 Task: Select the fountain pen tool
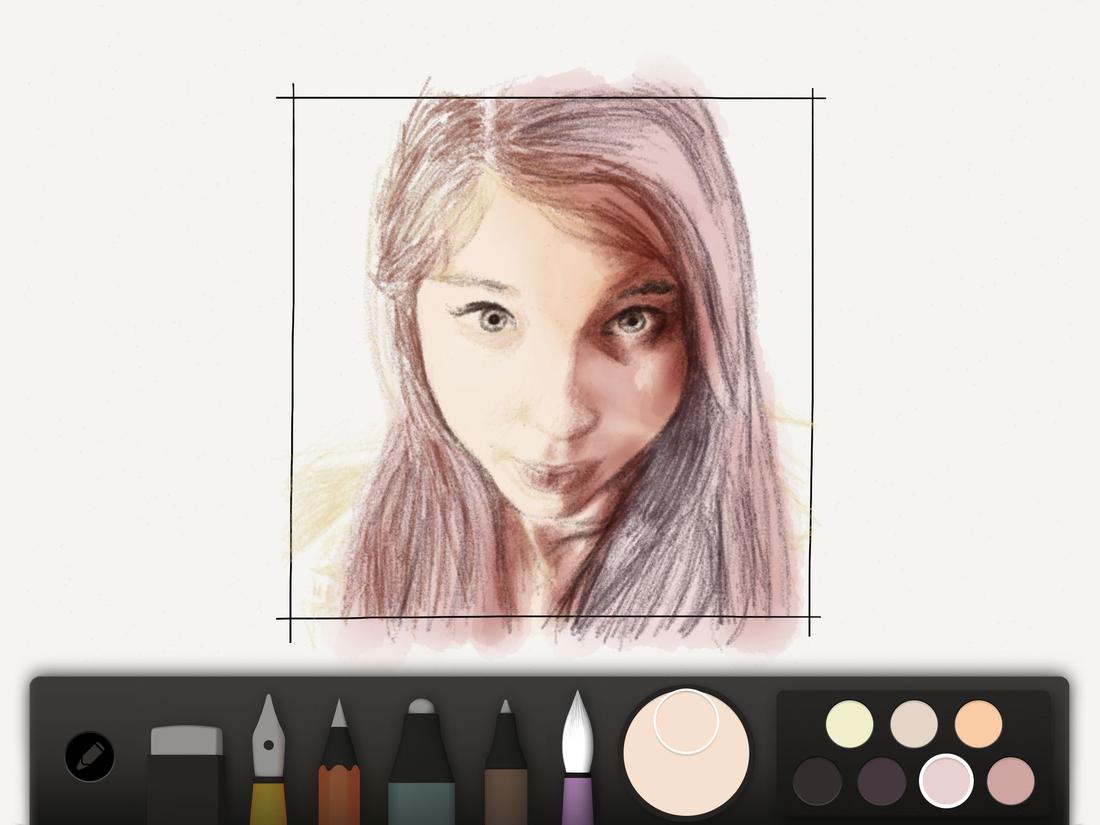[x=270, y=760]
